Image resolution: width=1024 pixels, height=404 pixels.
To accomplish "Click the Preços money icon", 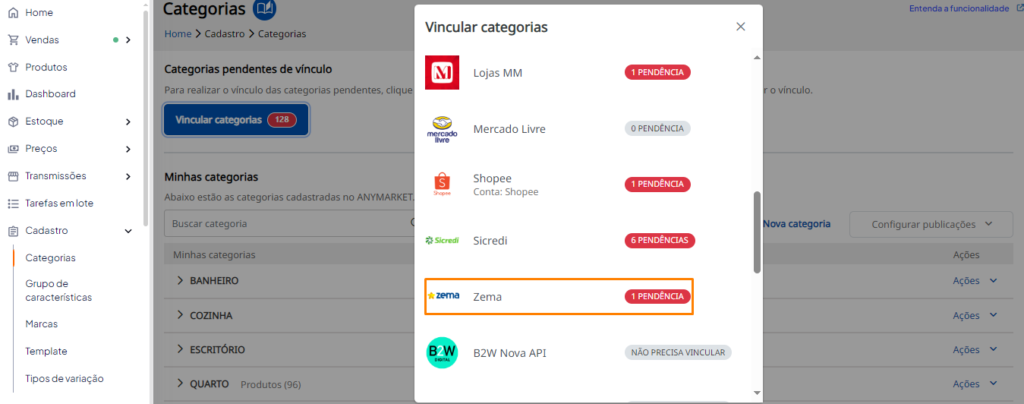I will tap(12, 149).
